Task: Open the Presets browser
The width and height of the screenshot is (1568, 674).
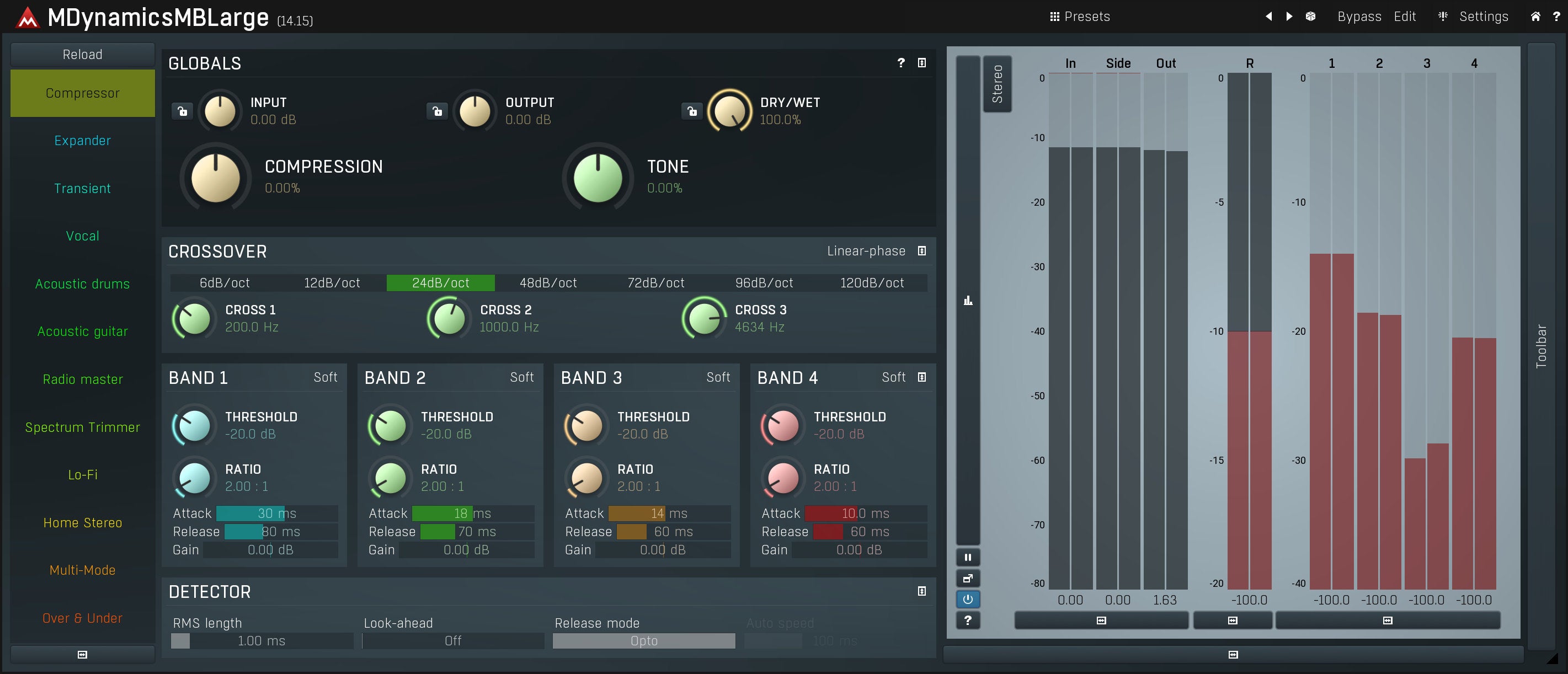Action: click(x=1080, y=17)
